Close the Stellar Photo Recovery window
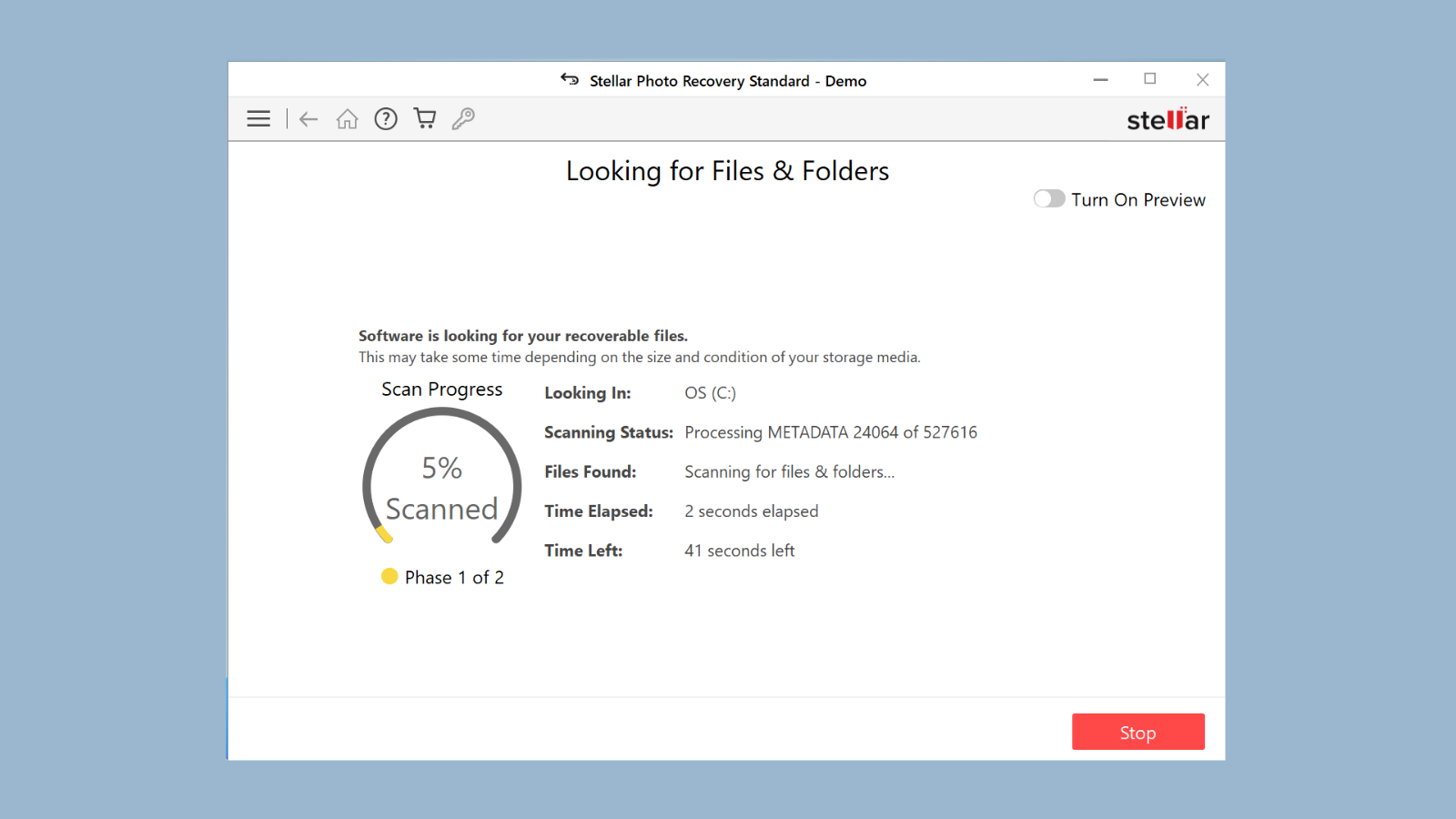Viewport: 1456px width, 819px height. pyautogui.click(x=1202, y=80)
